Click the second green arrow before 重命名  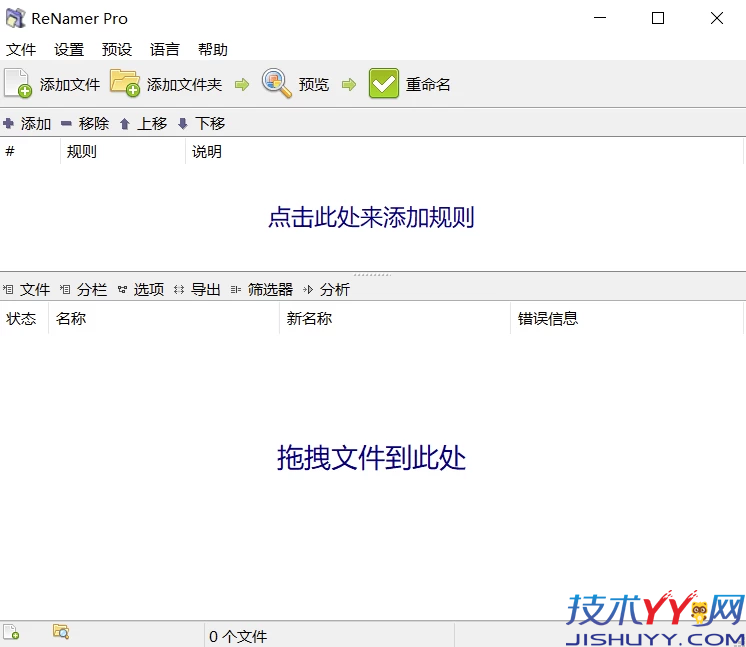[349, 85]
